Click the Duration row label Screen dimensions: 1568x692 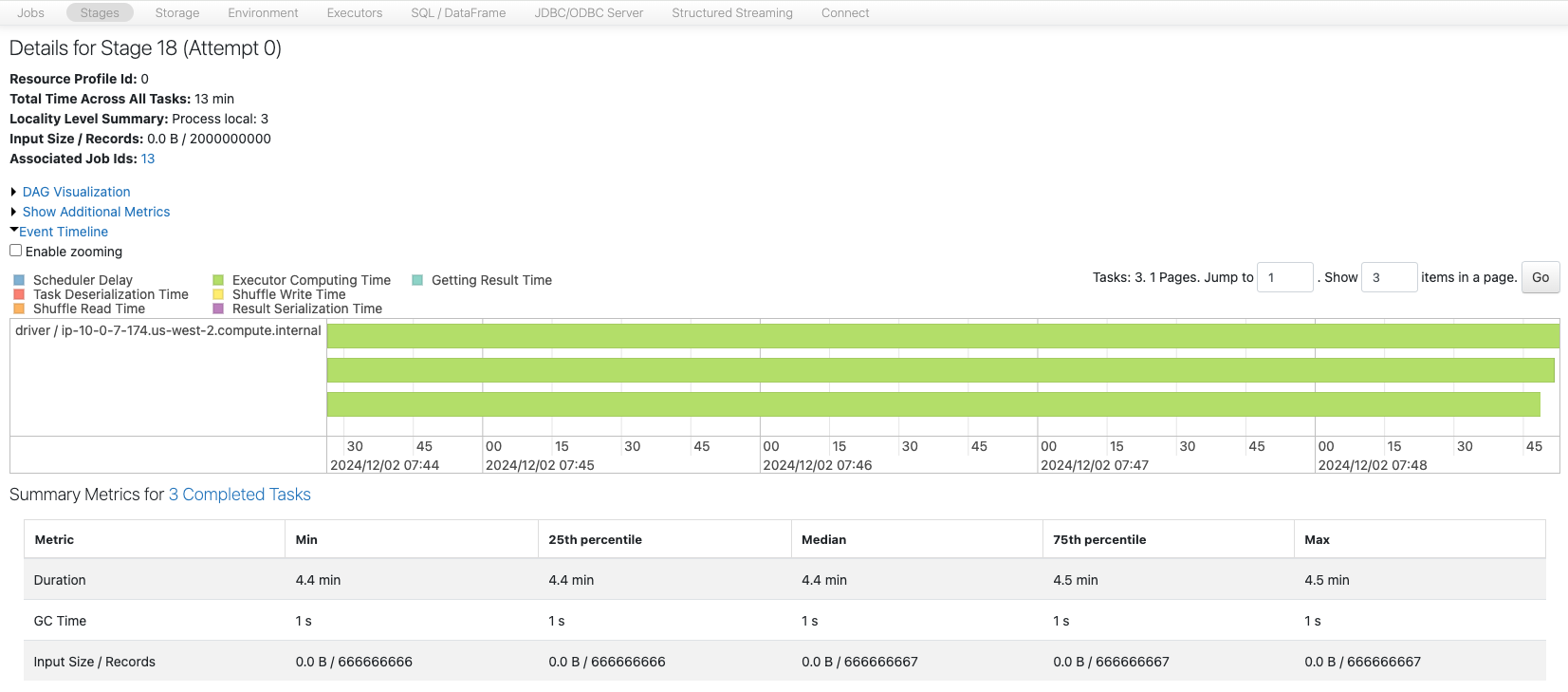[60, 580]
